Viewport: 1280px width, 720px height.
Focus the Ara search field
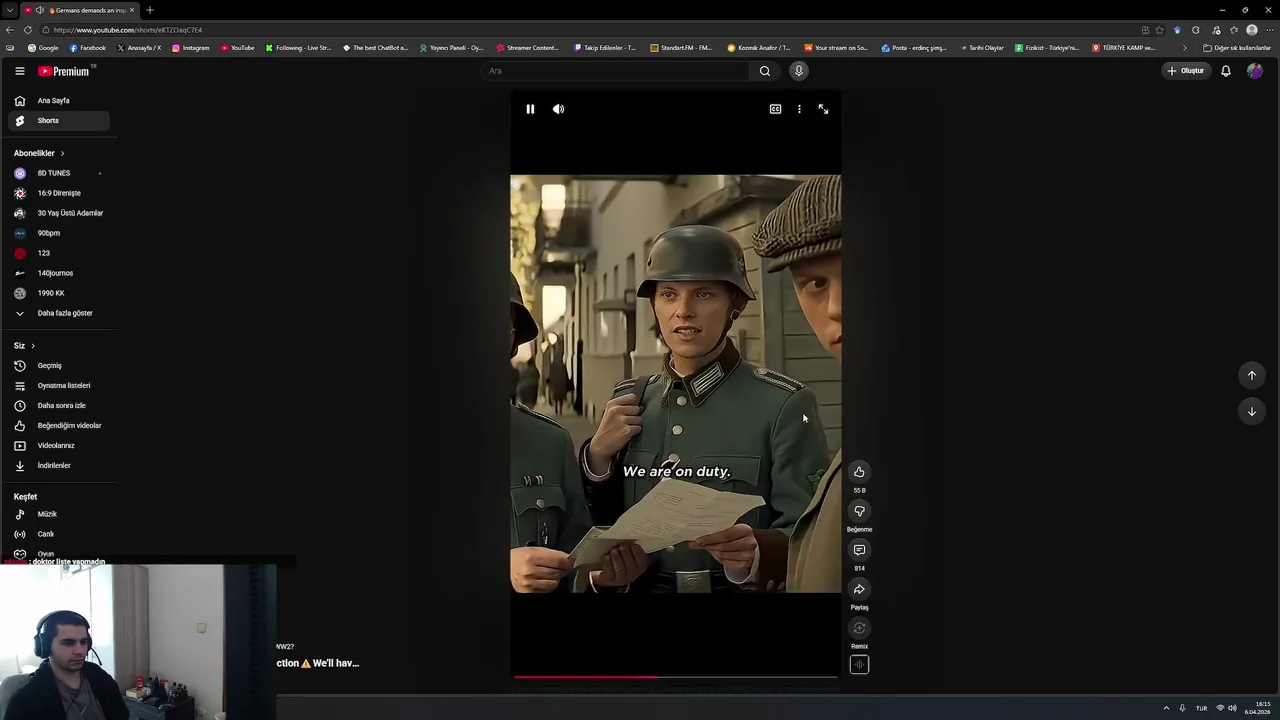(615, 71)
